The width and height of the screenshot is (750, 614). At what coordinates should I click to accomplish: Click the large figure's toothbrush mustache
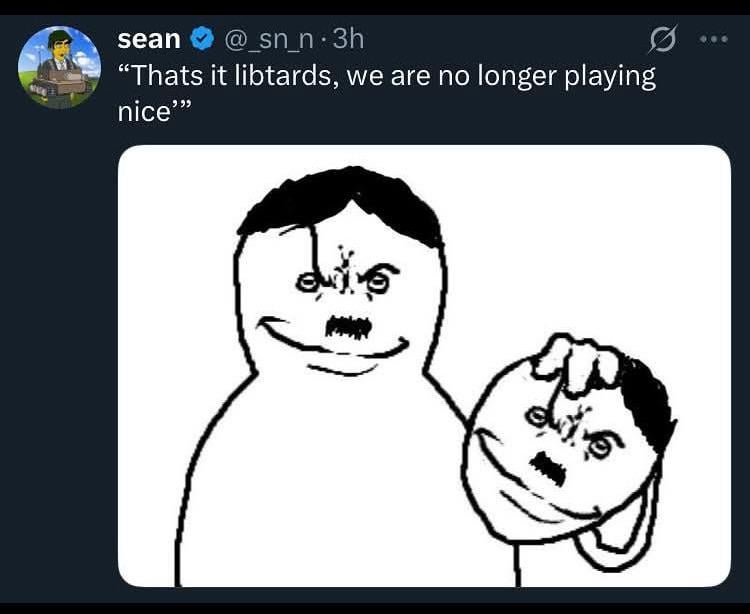(349, 328)
